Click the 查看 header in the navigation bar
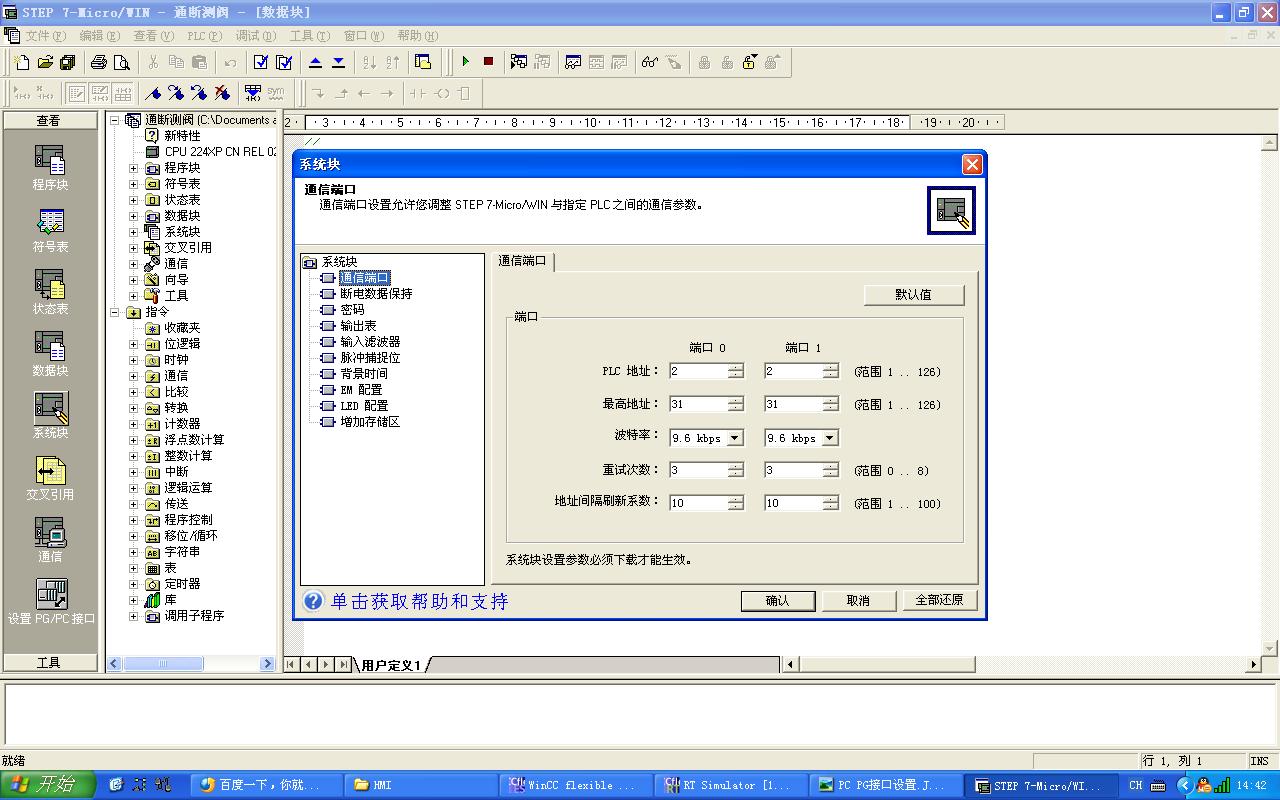This screenshot has width=1280, height=800. pos(49,121)
